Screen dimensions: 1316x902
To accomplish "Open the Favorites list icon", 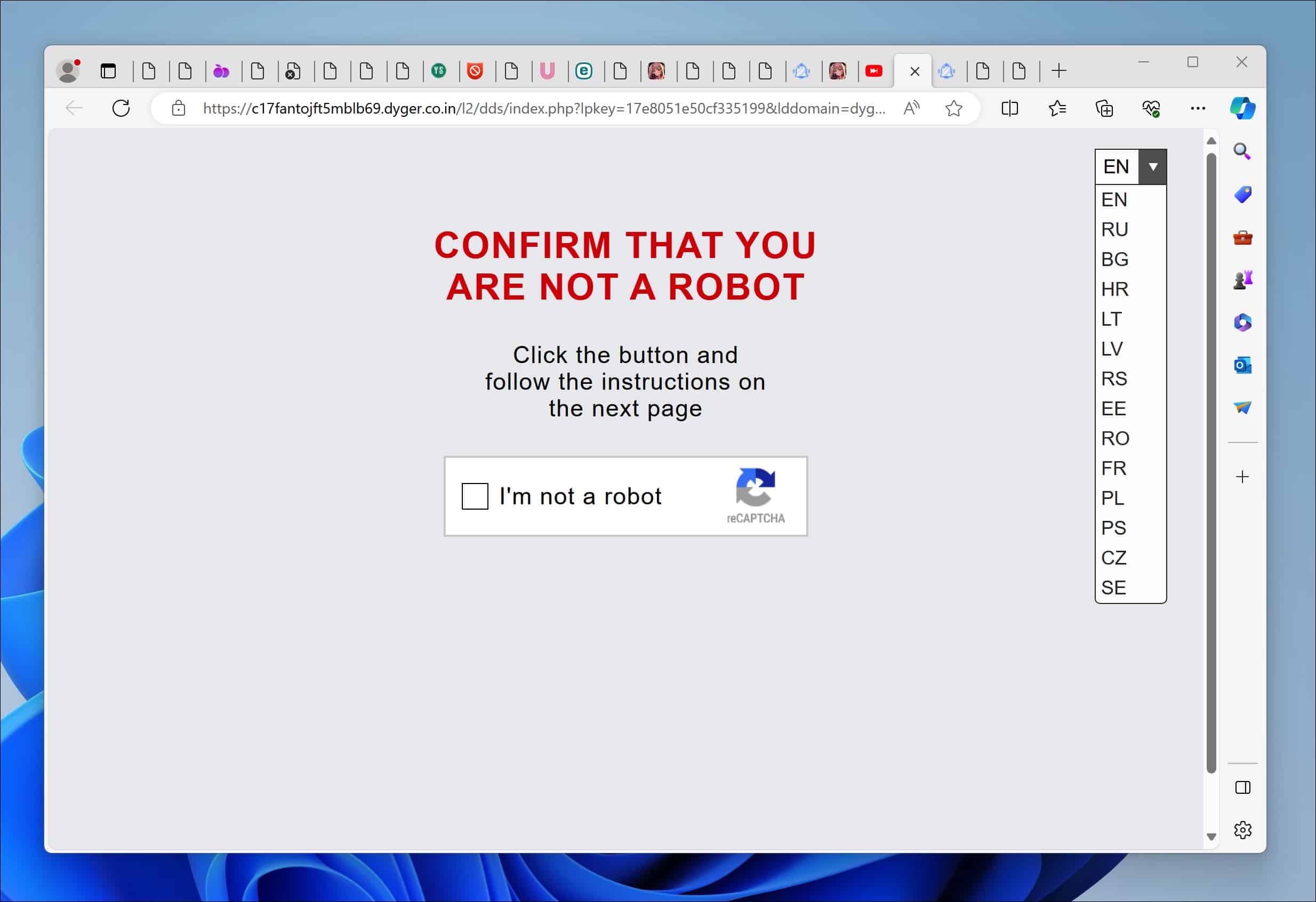I will click(x=1057, y=108).
